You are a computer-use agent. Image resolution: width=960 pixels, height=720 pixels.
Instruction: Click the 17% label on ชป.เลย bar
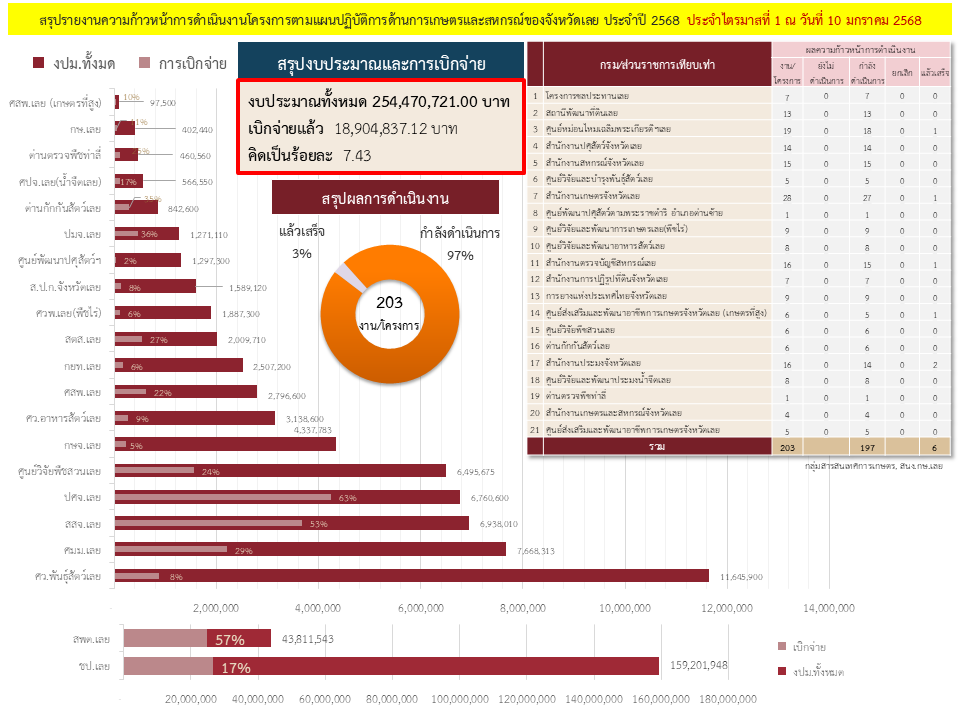coord(236,668)
